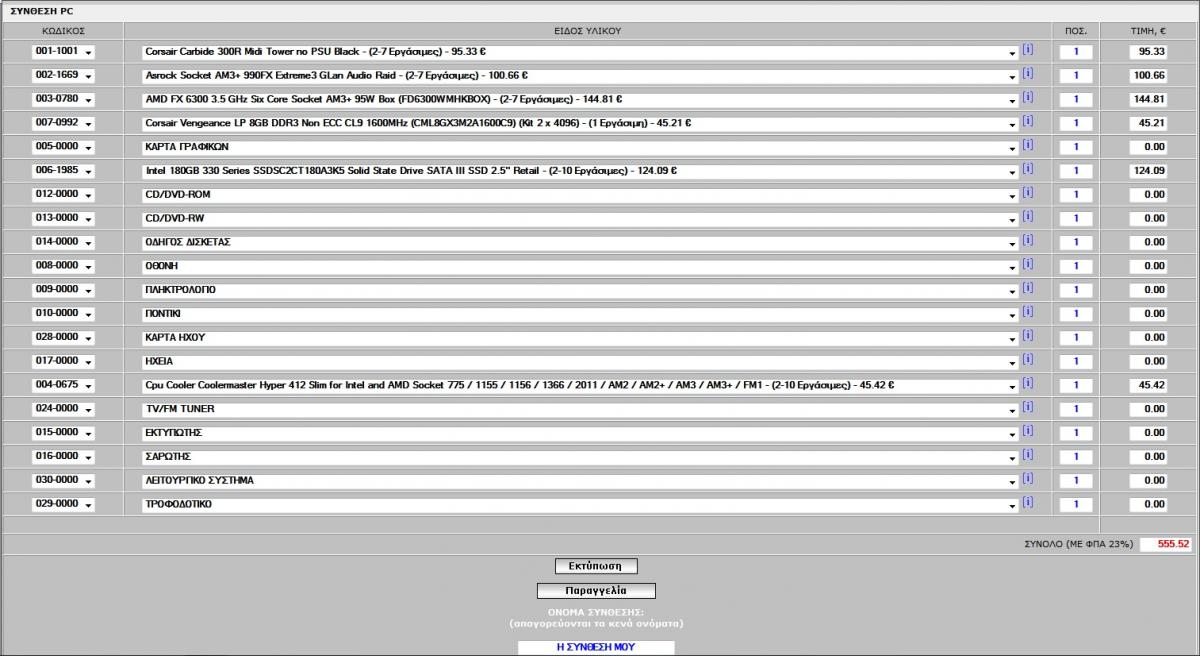Click the total 555.52 field
The image size is (1200, 656).
[x=1166, y=545]
